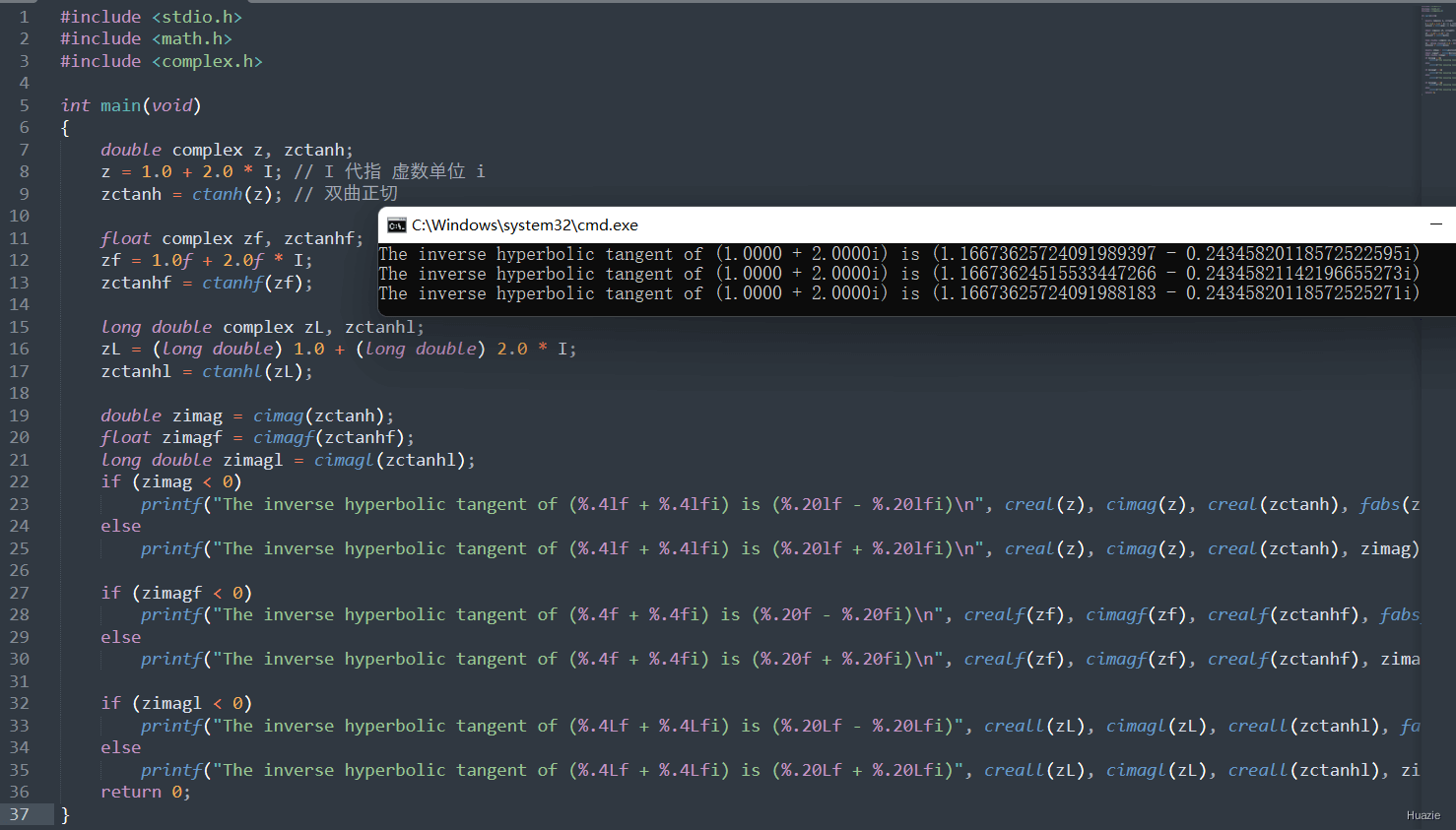
Task: Click the ctanhf function call on line 13
Action: click(x=232, y=283)
